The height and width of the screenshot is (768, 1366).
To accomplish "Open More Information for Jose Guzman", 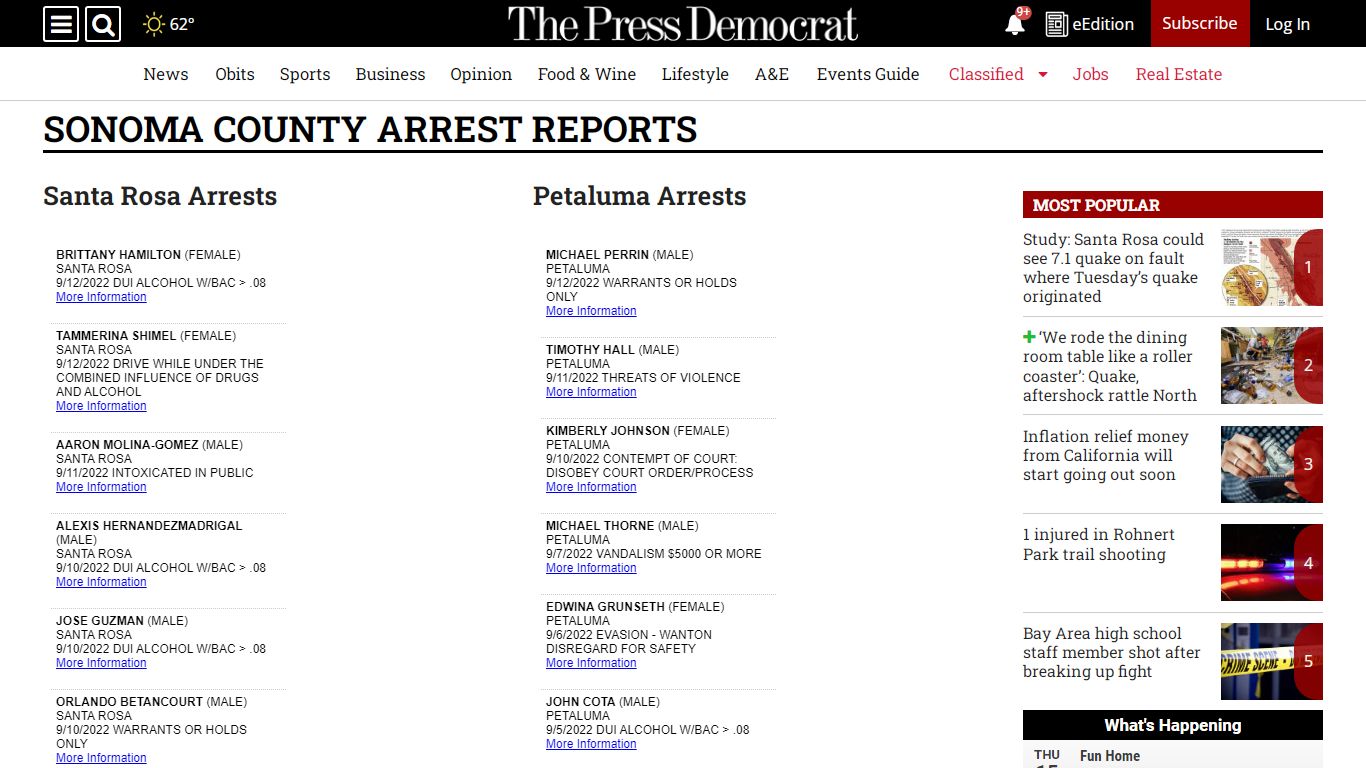I will (x=101, y=663).
